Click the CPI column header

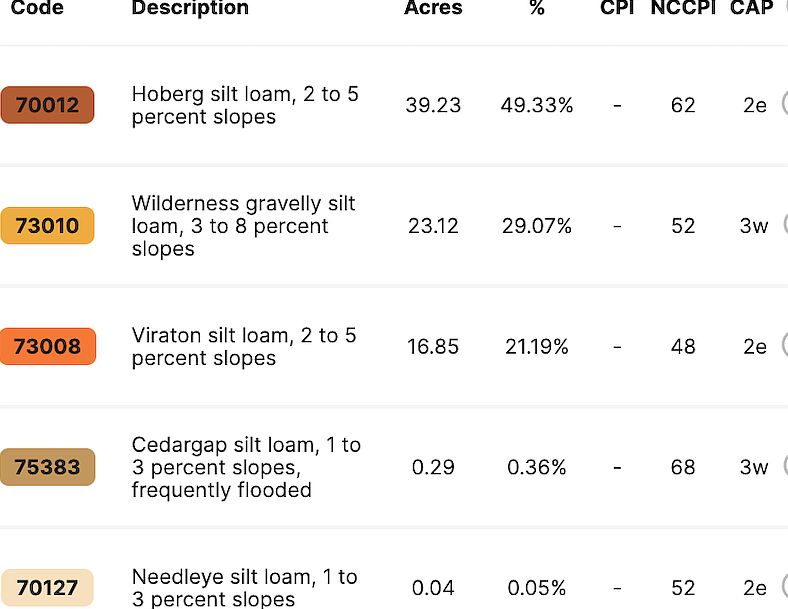pyautogui.click(x=617, y=8)
